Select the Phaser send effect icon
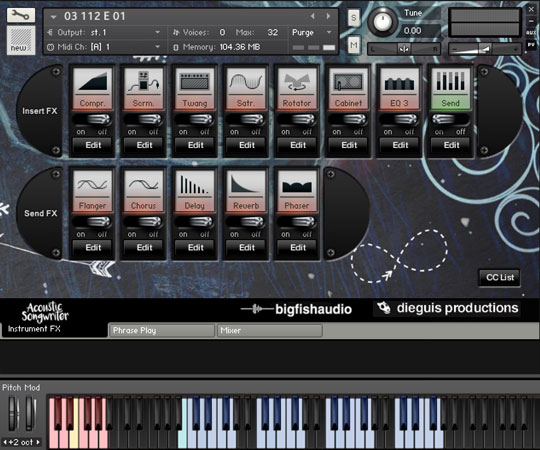This screenshot has height=450, width=540. (x=297, y=191)
